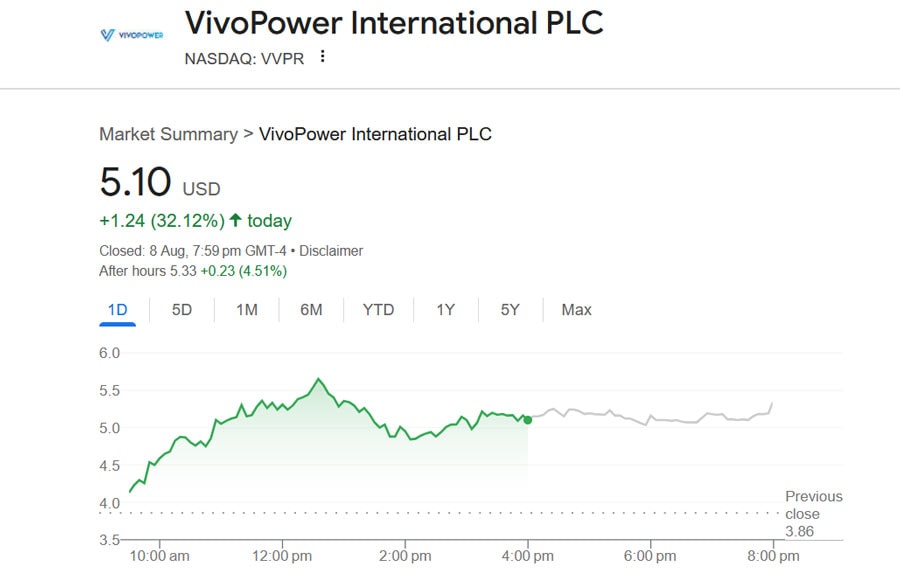Viewport: 900px width, 577px height.
Task: Keep the 1D tab selected
Action: 118,310
